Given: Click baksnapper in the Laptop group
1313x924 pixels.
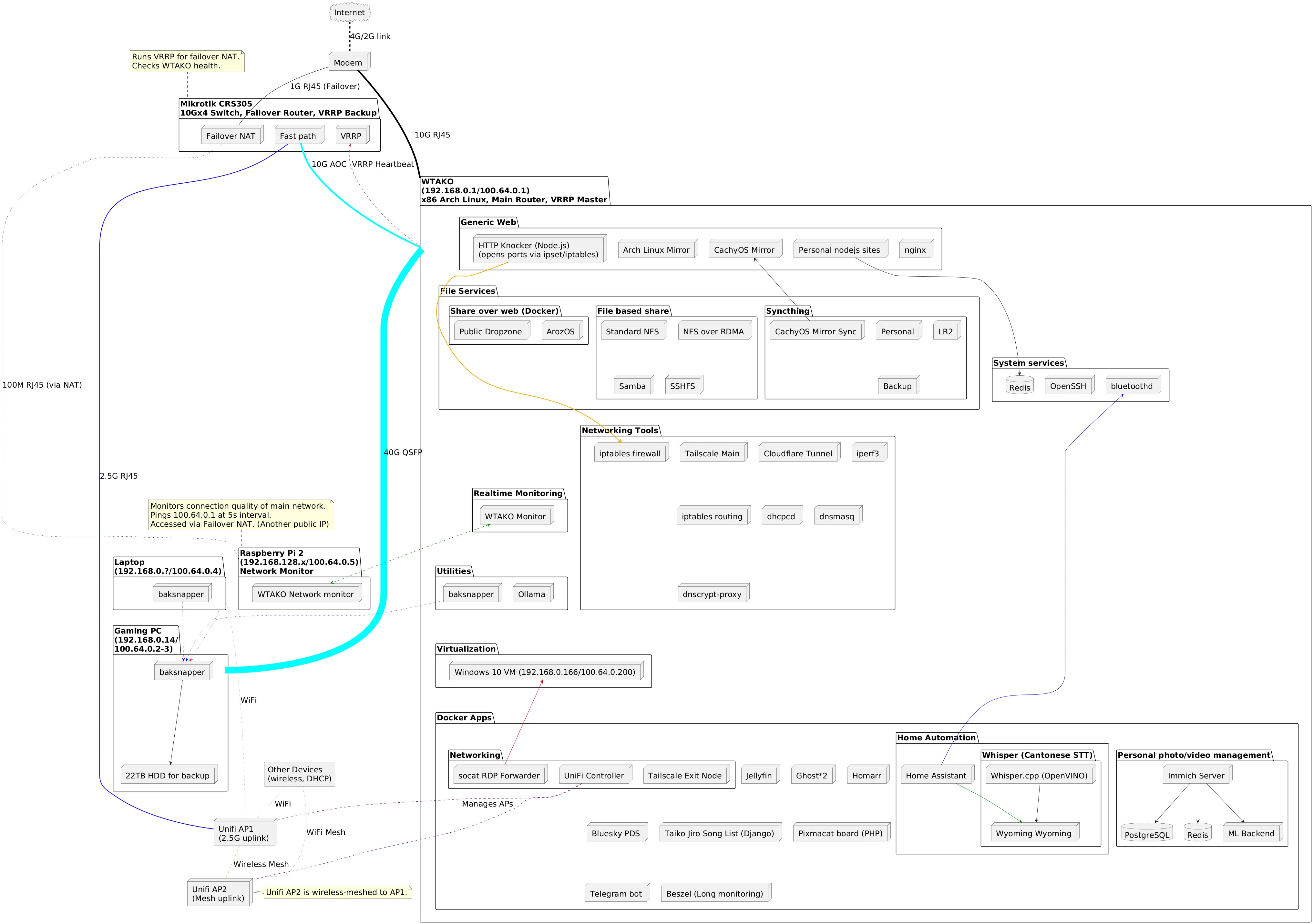Looking at the screenshot, I should [x=182, y=593].
